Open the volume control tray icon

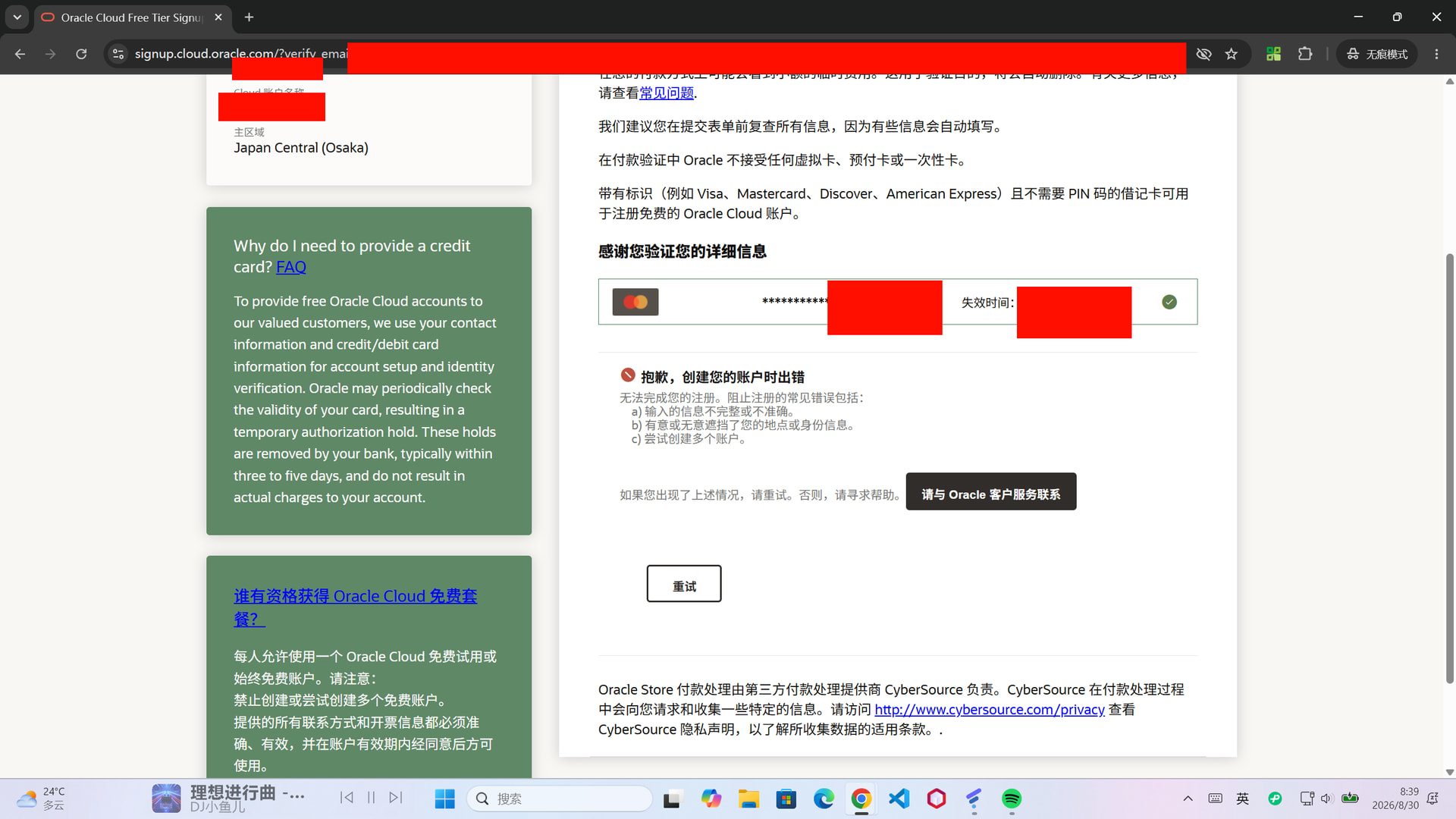coord(1327,799)
